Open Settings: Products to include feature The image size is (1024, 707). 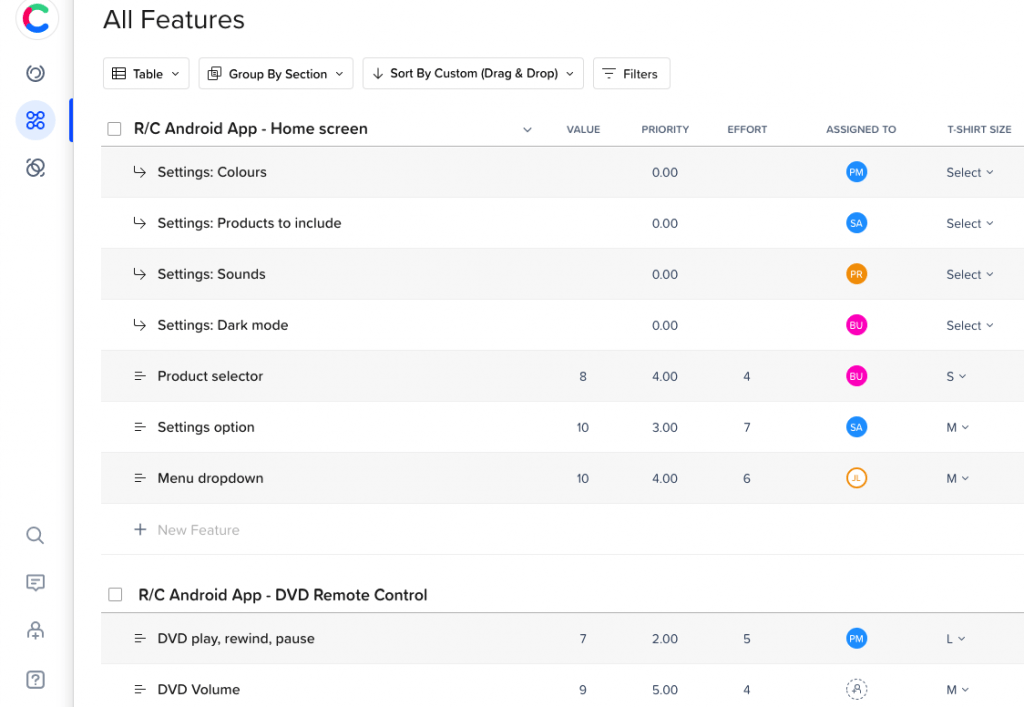tap(249, 223)
